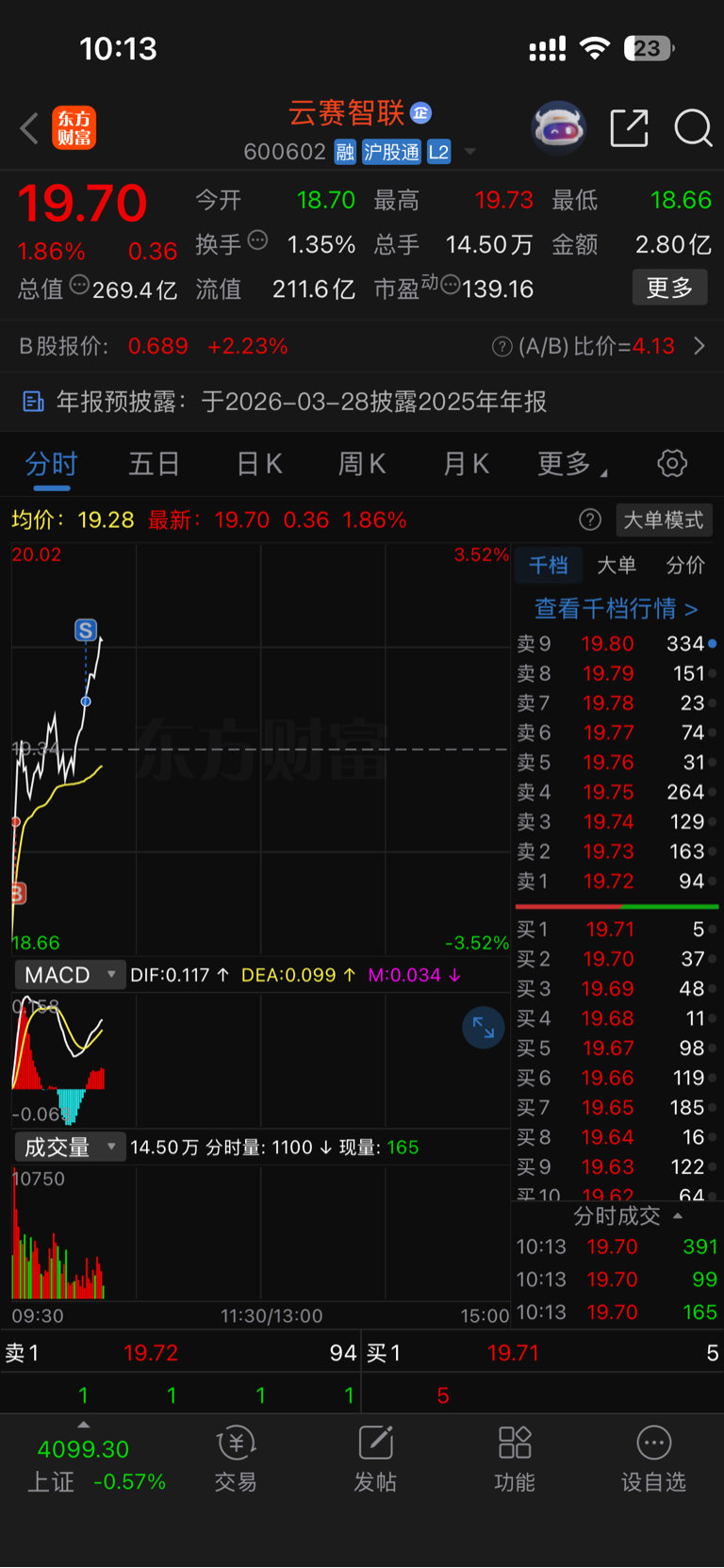
Task: Expand stock switch dropdown arrow under title
Action: pos(470,152)
